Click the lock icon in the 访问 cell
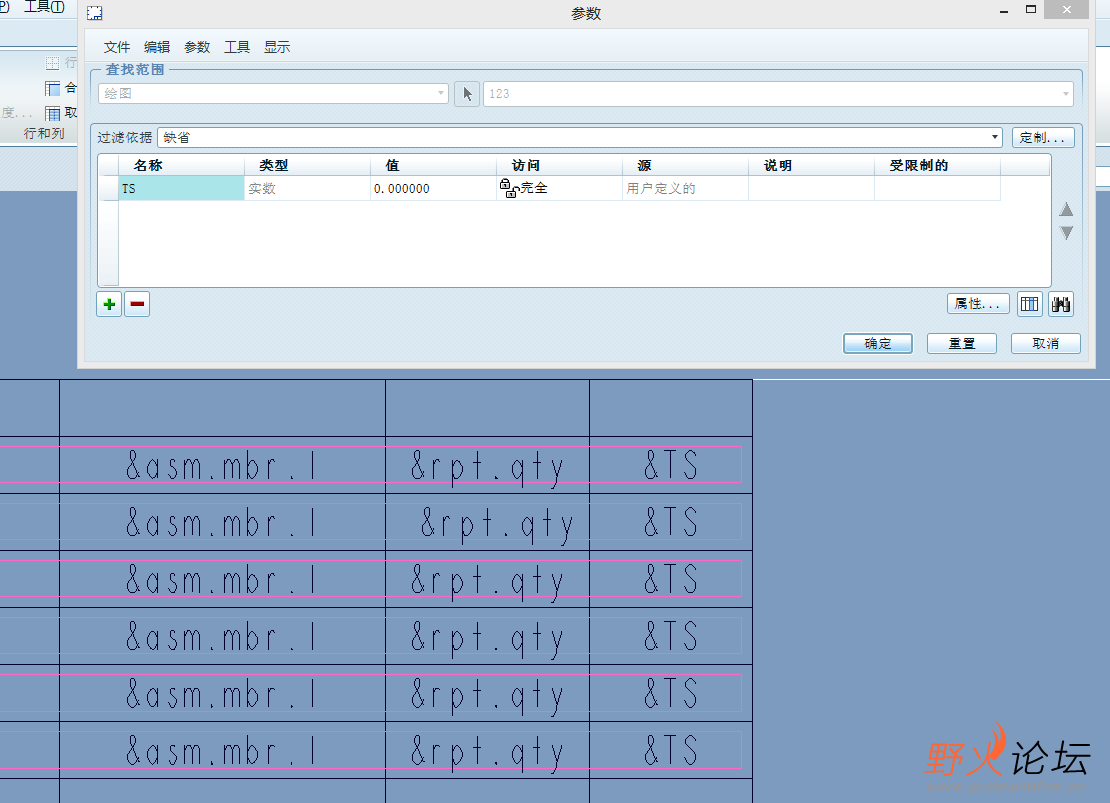Viewport: 1110px width, 803px height. tap(508, 188)
